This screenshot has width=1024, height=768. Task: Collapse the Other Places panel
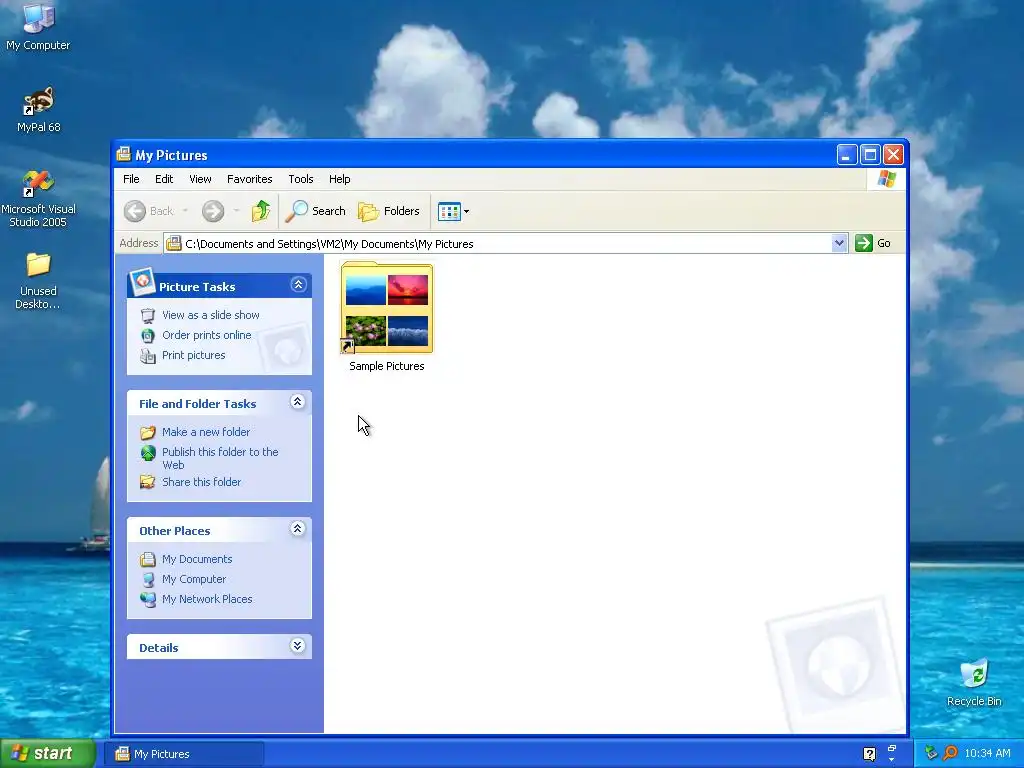[297, 528]
